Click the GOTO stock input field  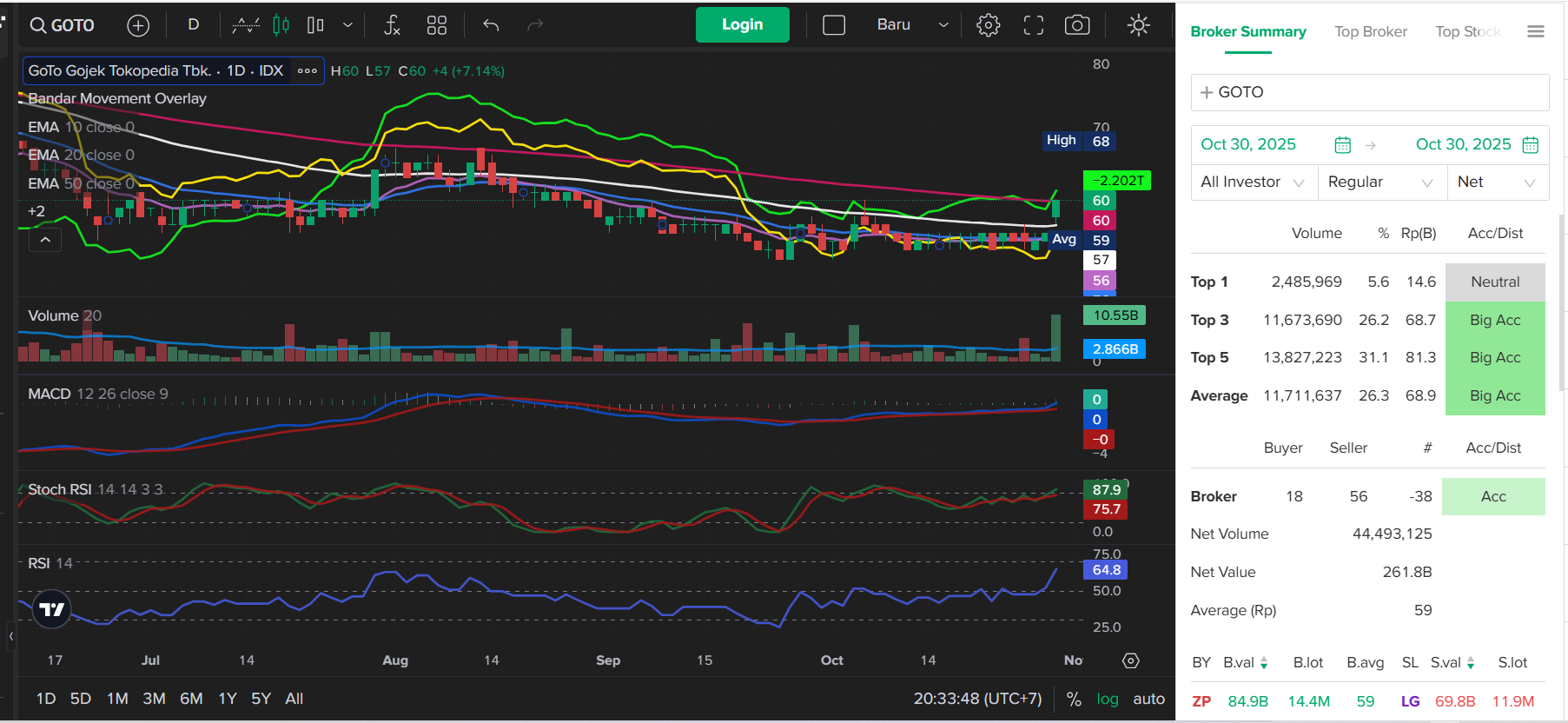tap(1369, 92)
